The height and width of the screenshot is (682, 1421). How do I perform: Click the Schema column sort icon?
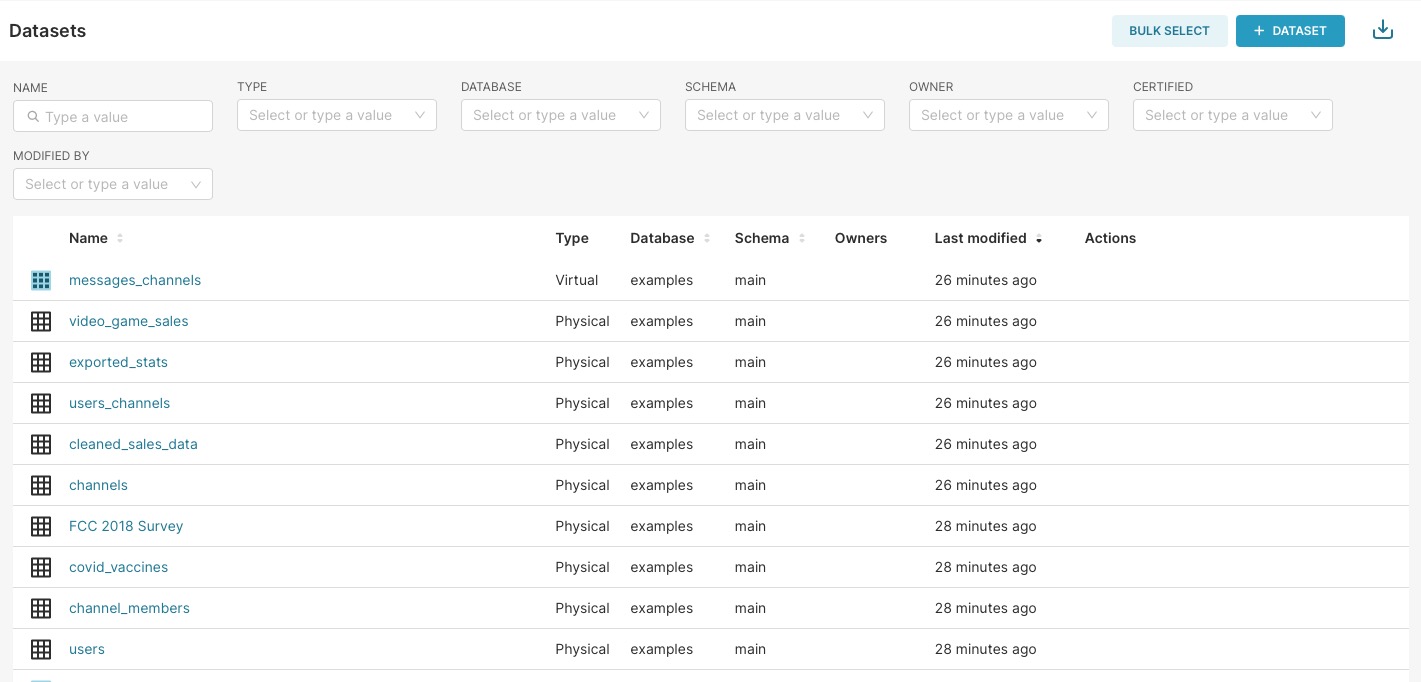click(x=801, y=238)
